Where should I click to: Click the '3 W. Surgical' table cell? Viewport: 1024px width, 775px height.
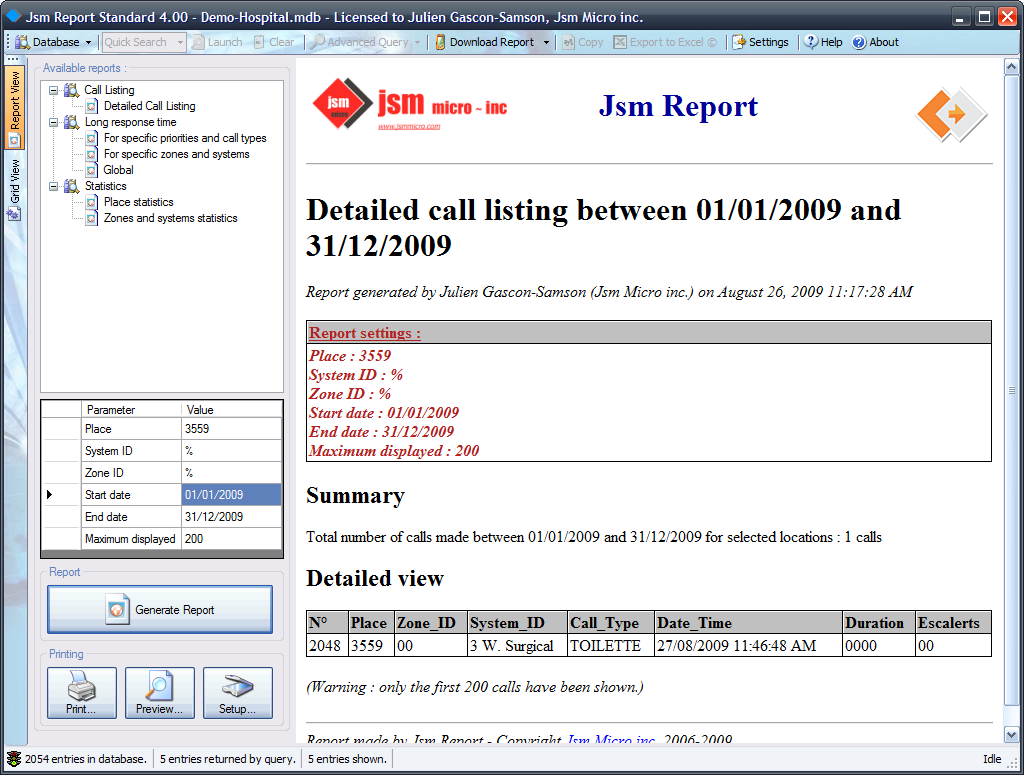click(x=517, y=646)
